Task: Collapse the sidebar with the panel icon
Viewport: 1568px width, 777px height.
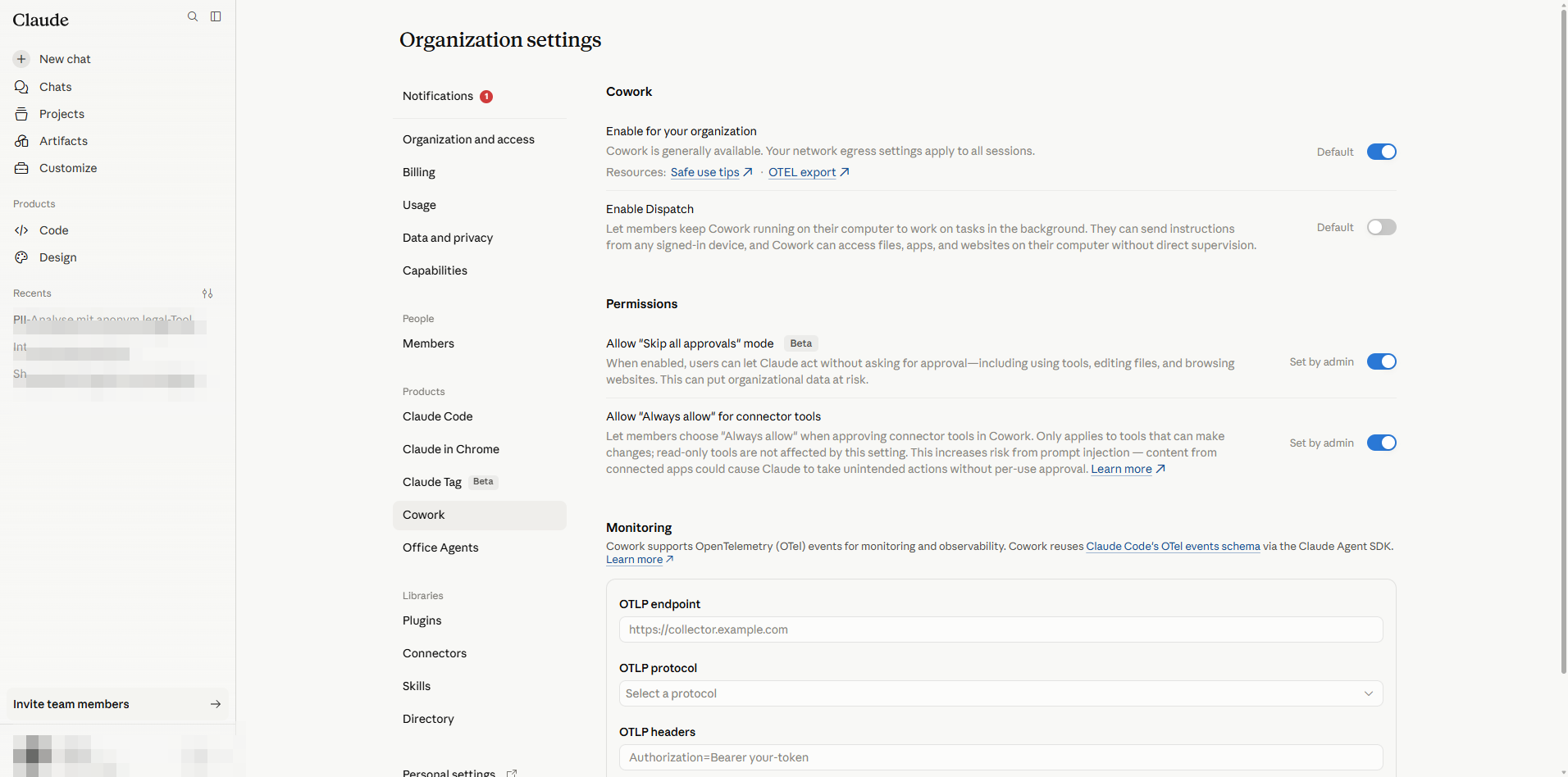Action: pos(216,16)
